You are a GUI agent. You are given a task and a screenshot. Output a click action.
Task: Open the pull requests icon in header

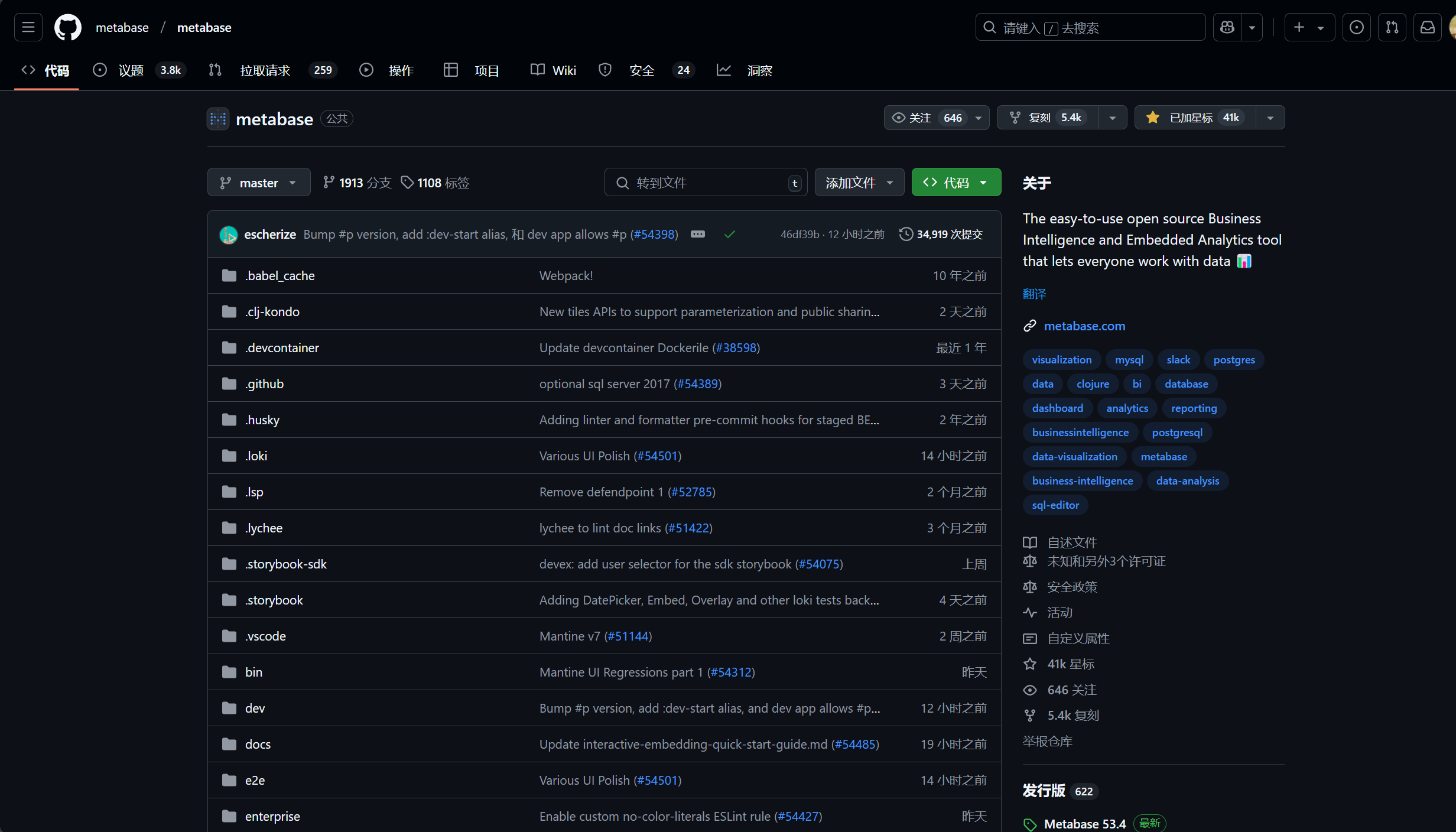[x=1392, y=27]
